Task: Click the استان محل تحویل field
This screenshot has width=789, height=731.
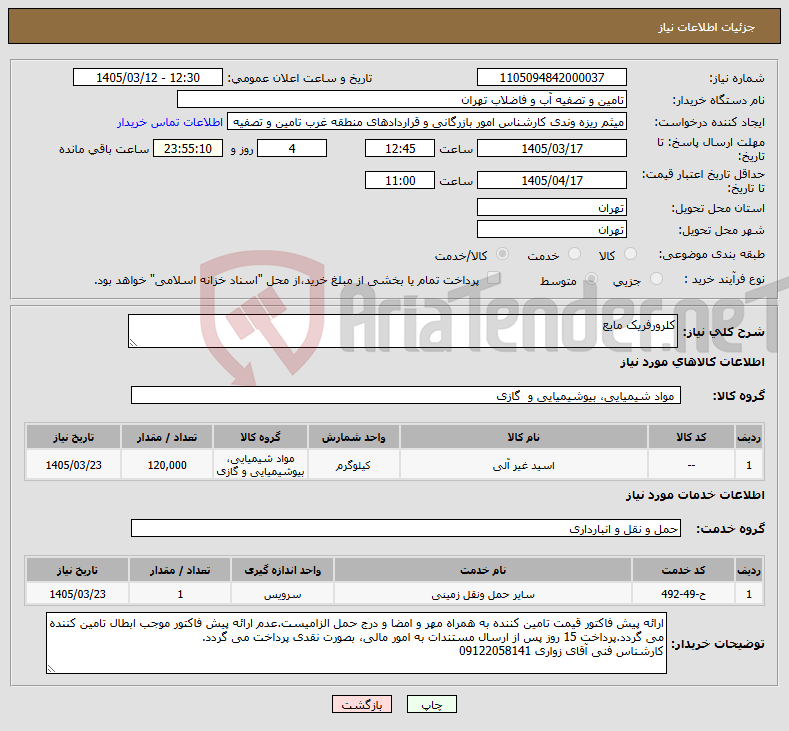Action: point(551,207)
